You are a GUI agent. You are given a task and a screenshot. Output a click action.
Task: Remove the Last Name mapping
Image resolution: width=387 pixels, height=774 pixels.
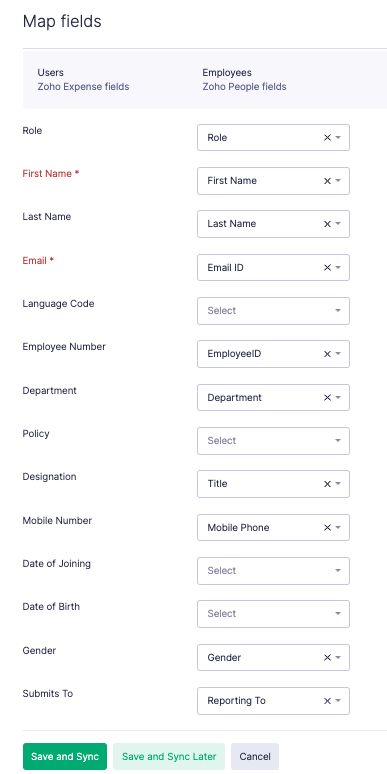[x=327, y=224]
